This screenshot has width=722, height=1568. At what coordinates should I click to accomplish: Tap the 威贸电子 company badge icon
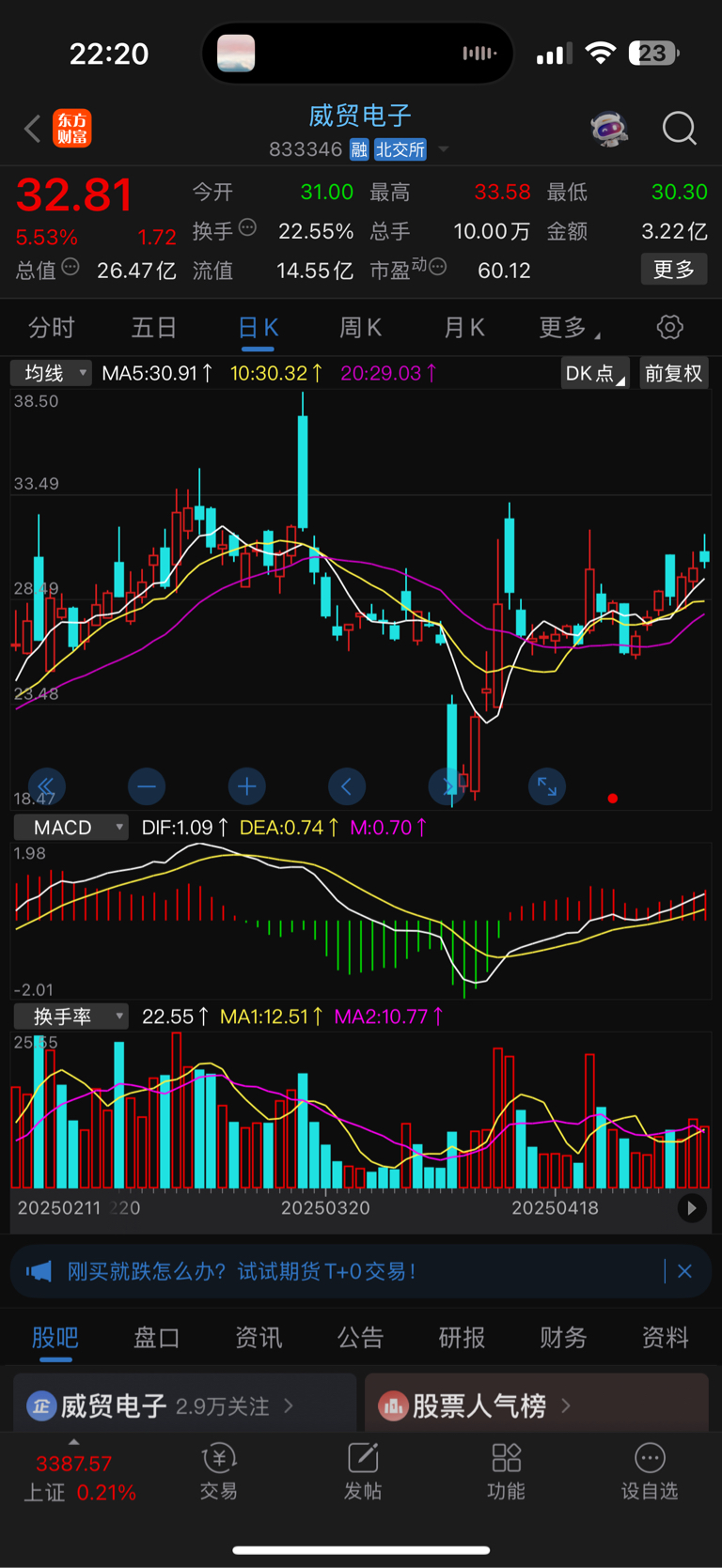coord(40,1405)
